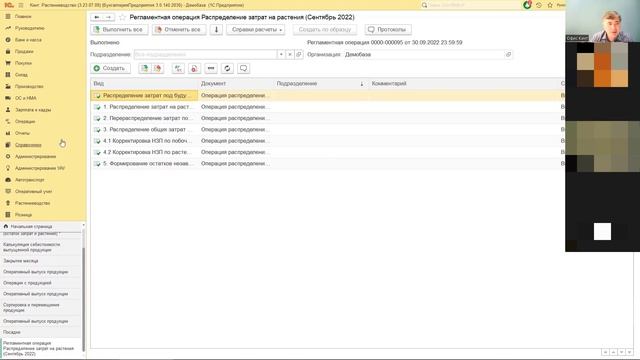The width and height of the screenshot is (640, 360).
Task: Show Дт/Кт postings icon
Action: pyautogui.click(x=178, y=69)
